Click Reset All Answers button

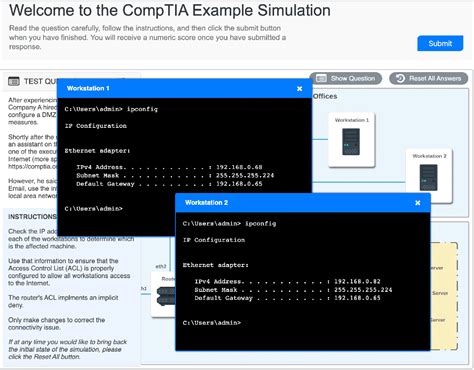[x=428, y=79]
